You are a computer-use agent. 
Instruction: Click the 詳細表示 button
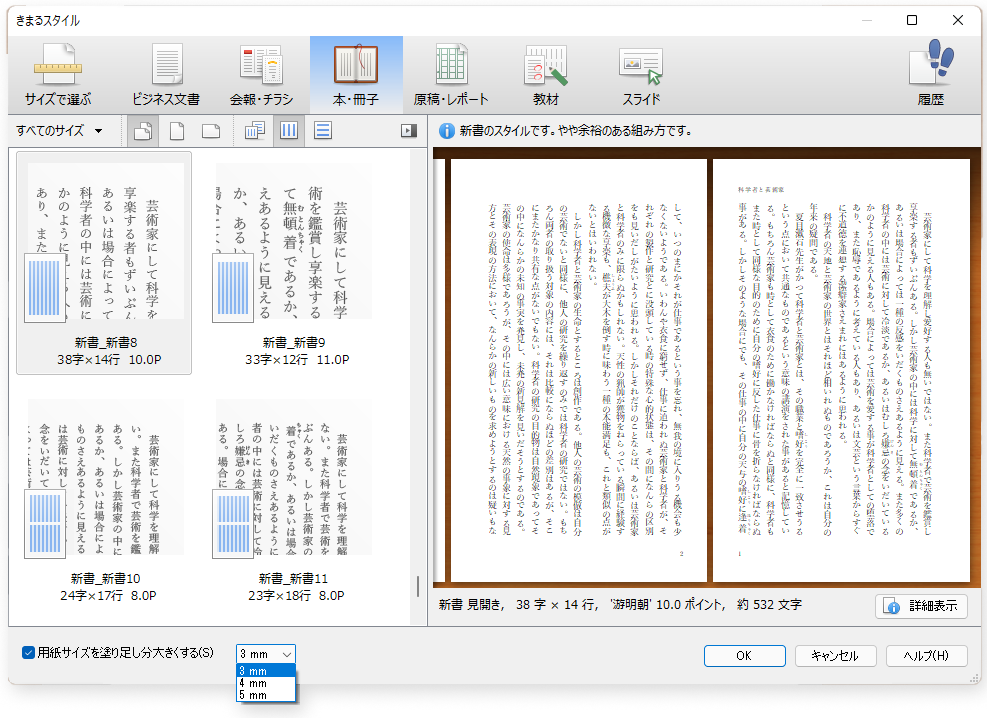[921, 606]
